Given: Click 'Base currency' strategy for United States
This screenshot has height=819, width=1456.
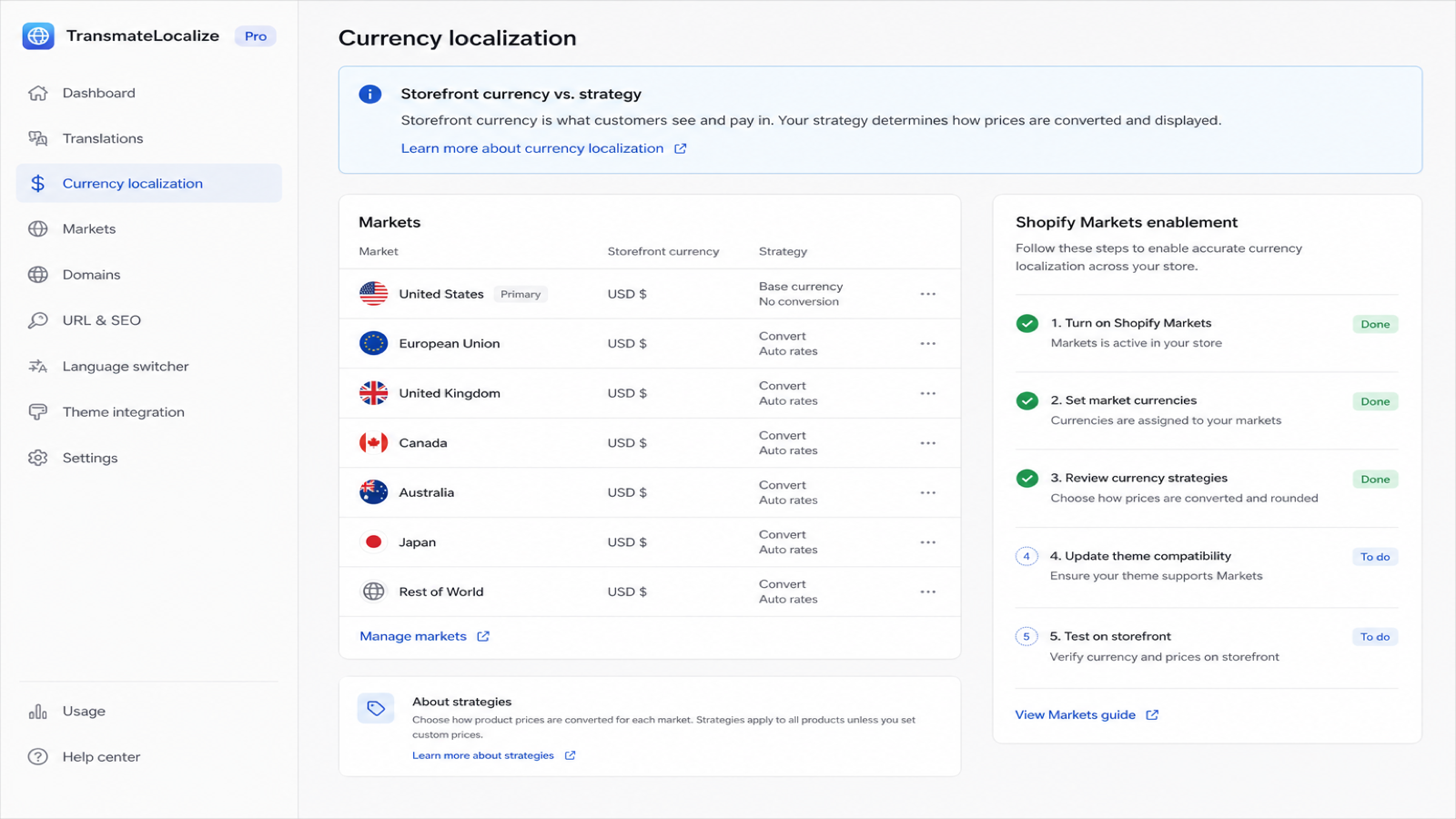Looking at the screenshot, I should tap(801, 287).
